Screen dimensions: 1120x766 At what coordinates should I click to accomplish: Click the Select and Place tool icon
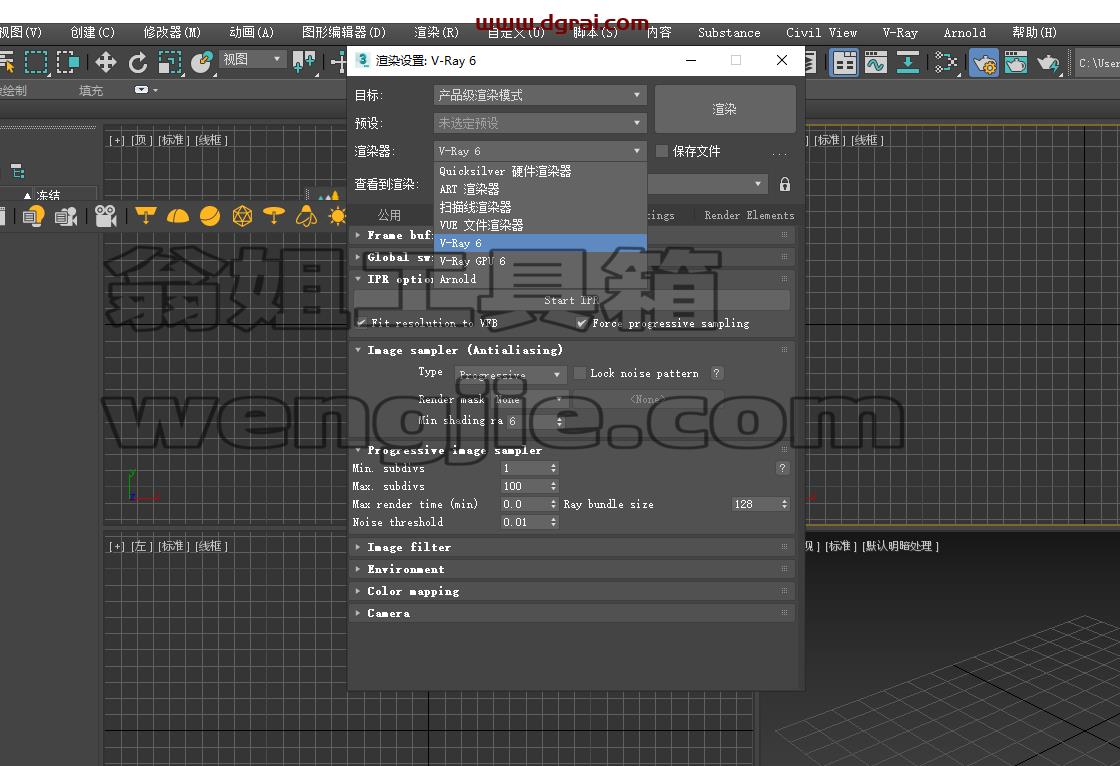pos(202,63)
